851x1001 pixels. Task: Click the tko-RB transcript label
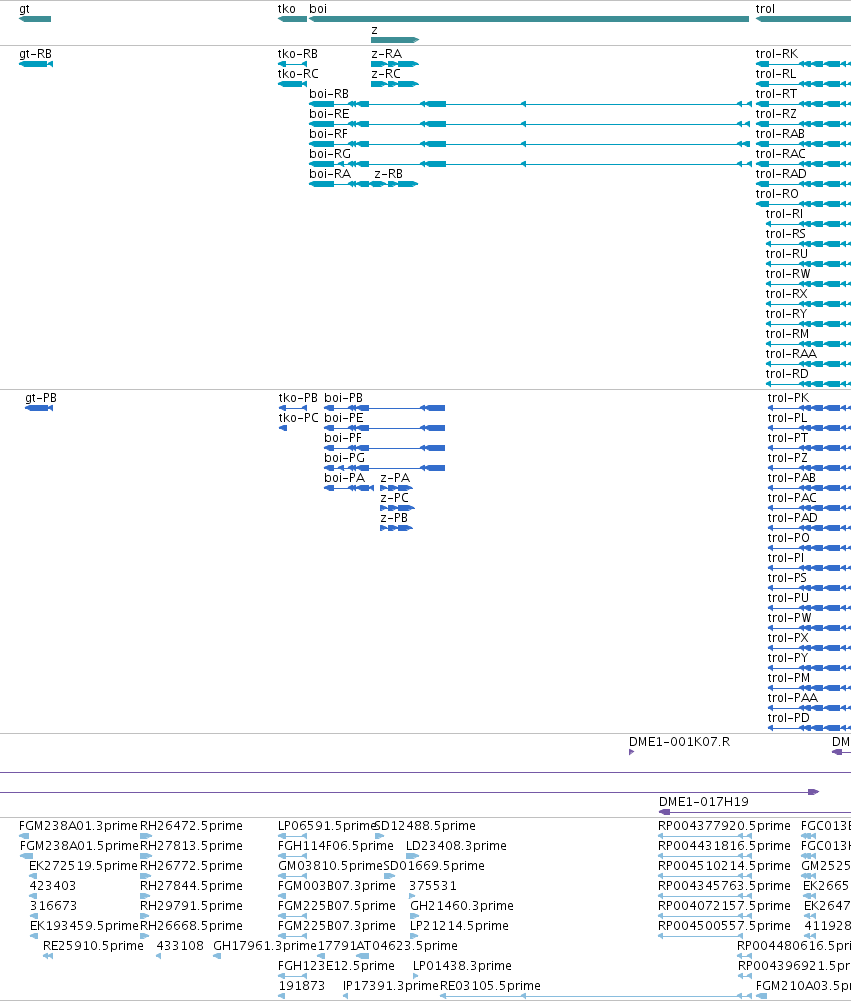[297, 54]
